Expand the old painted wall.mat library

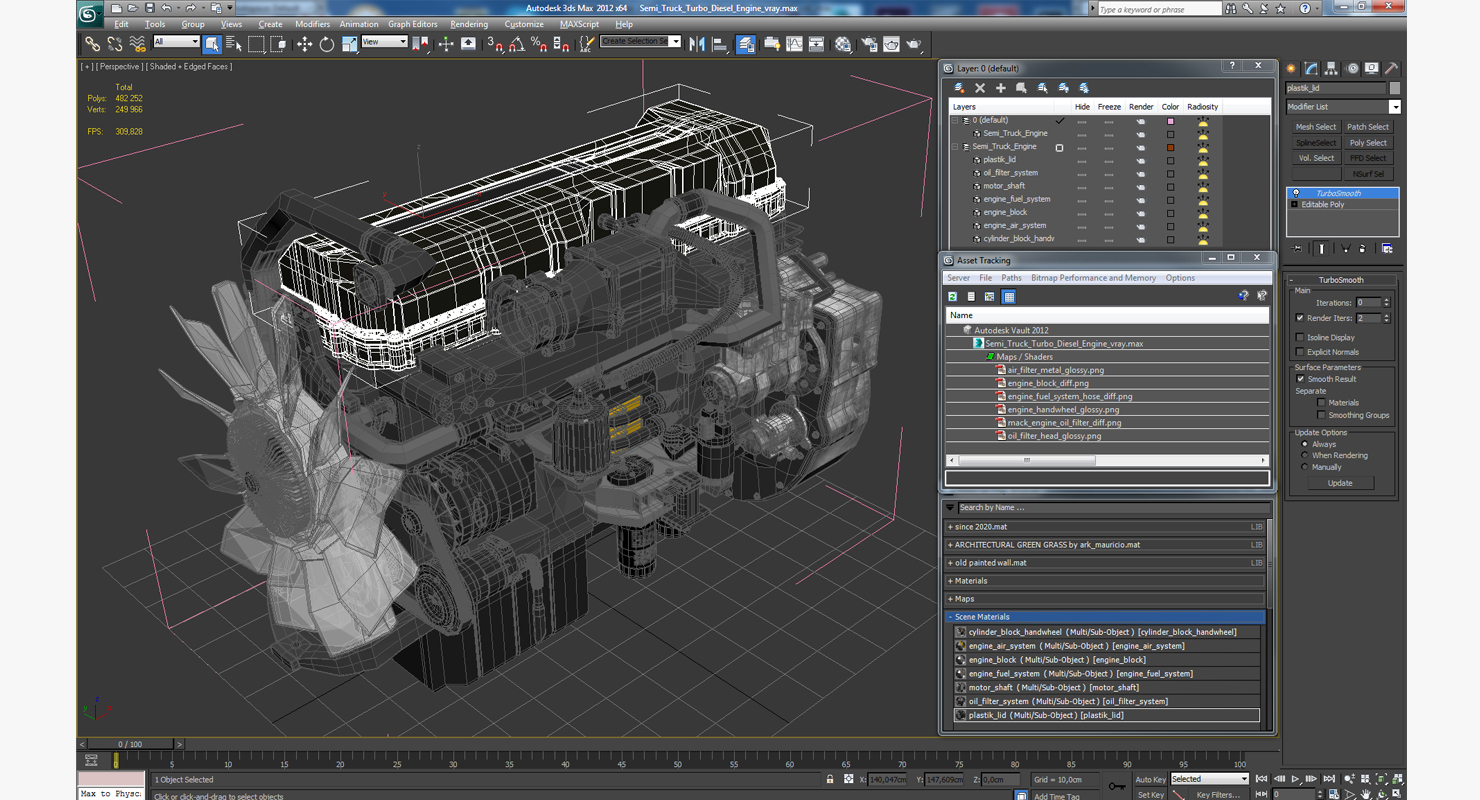[x=1105, y=563]
